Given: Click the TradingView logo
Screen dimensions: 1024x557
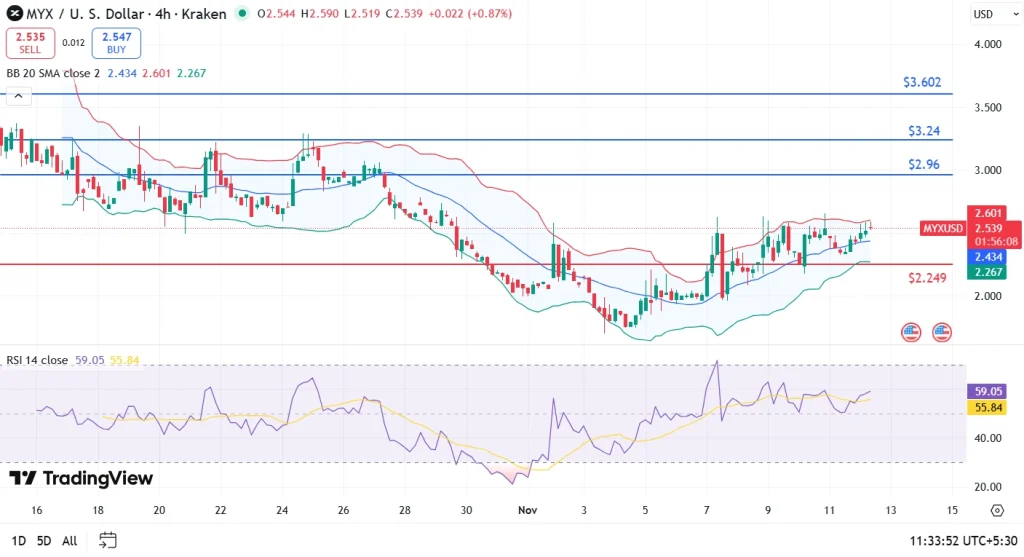Looking at the screenshot, I should click(x=81, y=478).
